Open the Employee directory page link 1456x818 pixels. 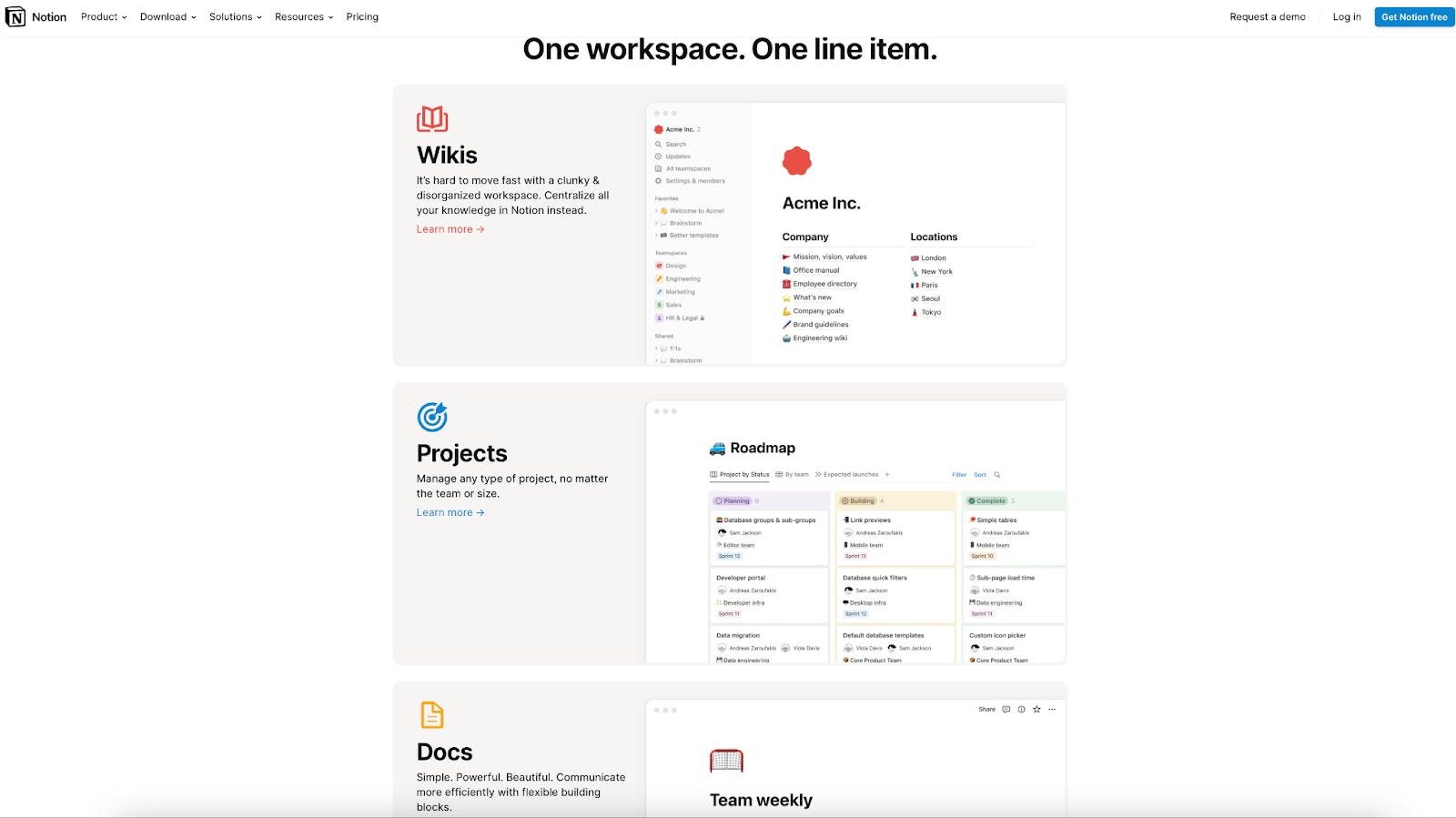click(x=820, y=284)
